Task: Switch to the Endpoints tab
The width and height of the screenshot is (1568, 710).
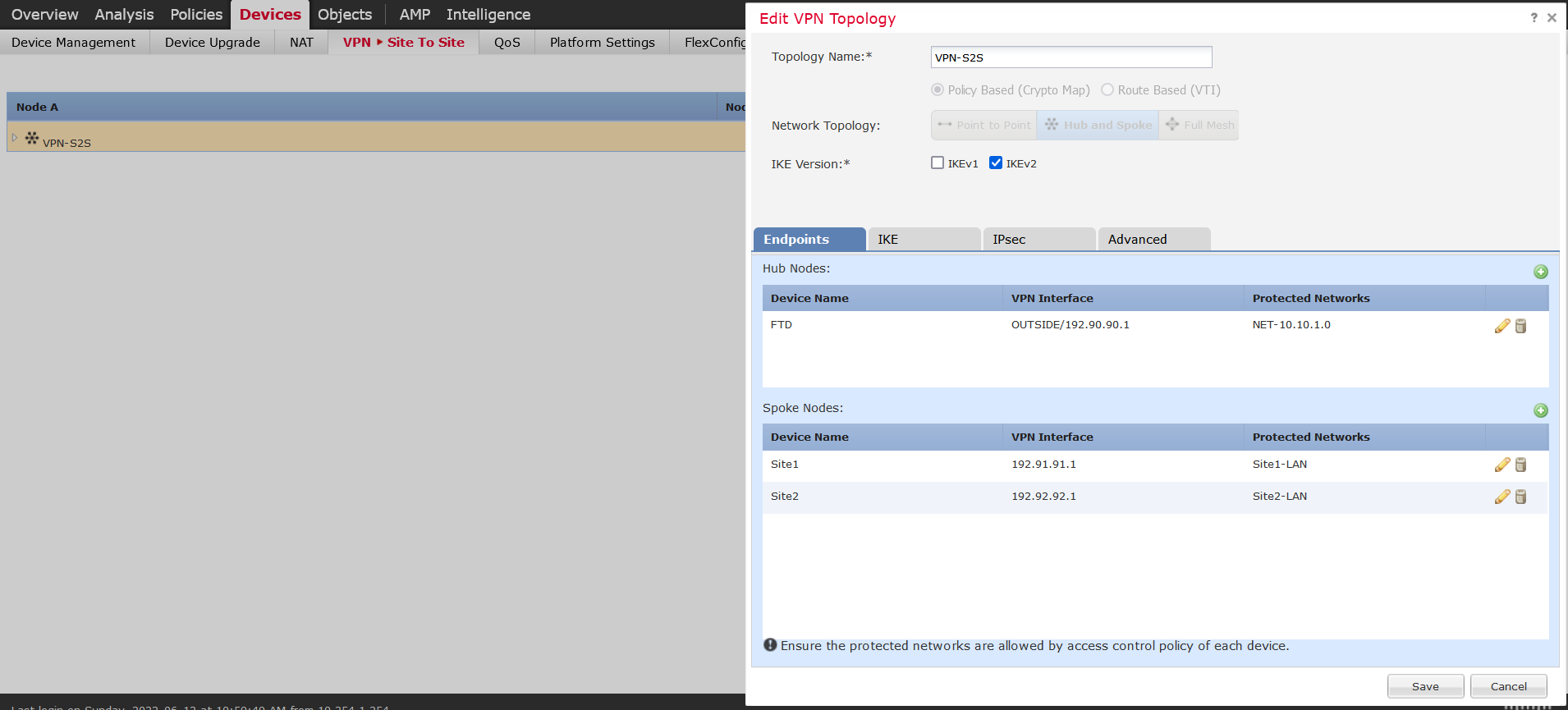Action: 809,239
